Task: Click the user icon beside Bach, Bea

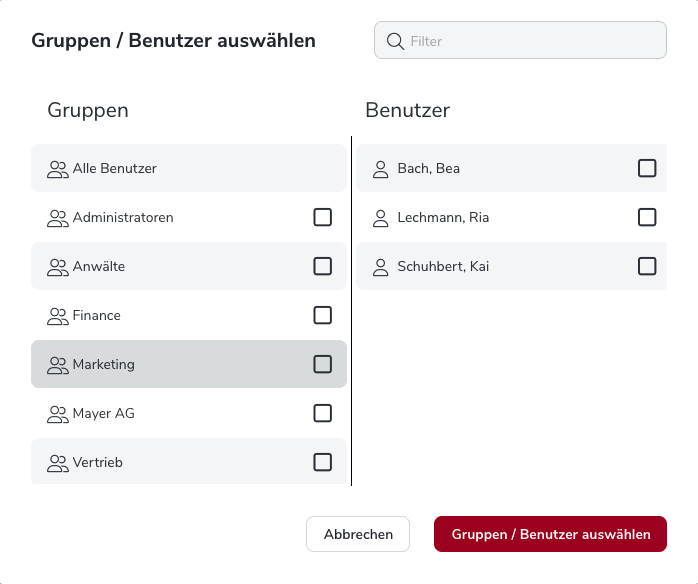Action: tap(380, 169)
